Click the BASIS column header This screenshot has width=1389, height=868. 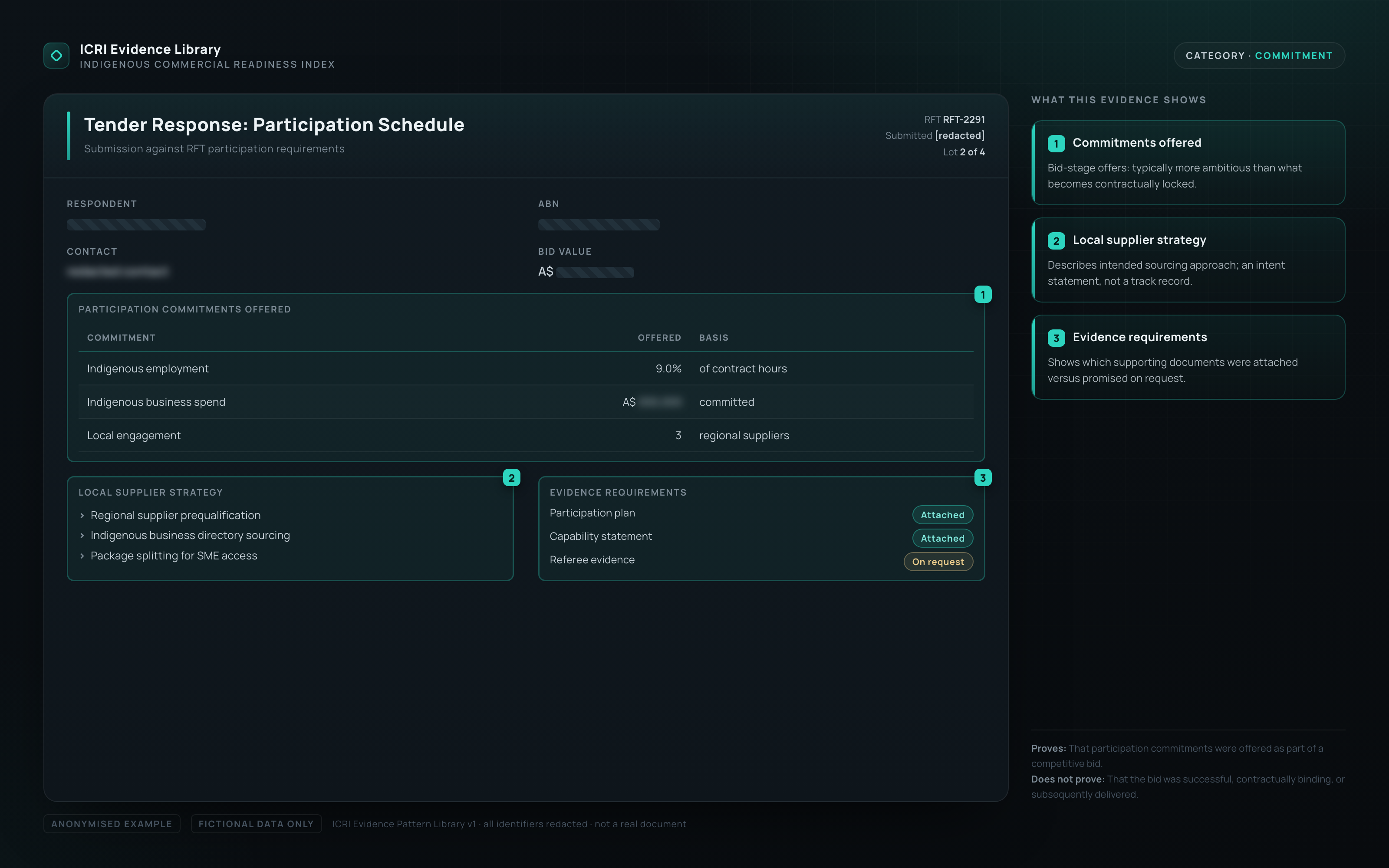point(714,338)
